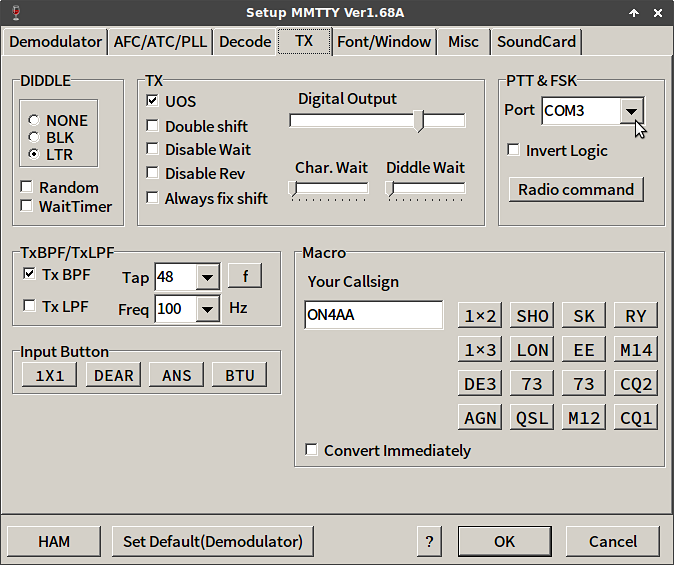Click the SHO macro button
674x565 pixels.
tap(532, 316)
